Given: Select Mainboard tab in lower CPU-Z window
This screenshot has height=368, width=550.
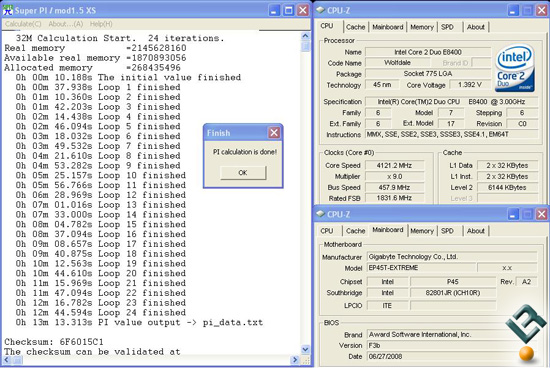Looking at the screenshot, I should coord(388,230).
